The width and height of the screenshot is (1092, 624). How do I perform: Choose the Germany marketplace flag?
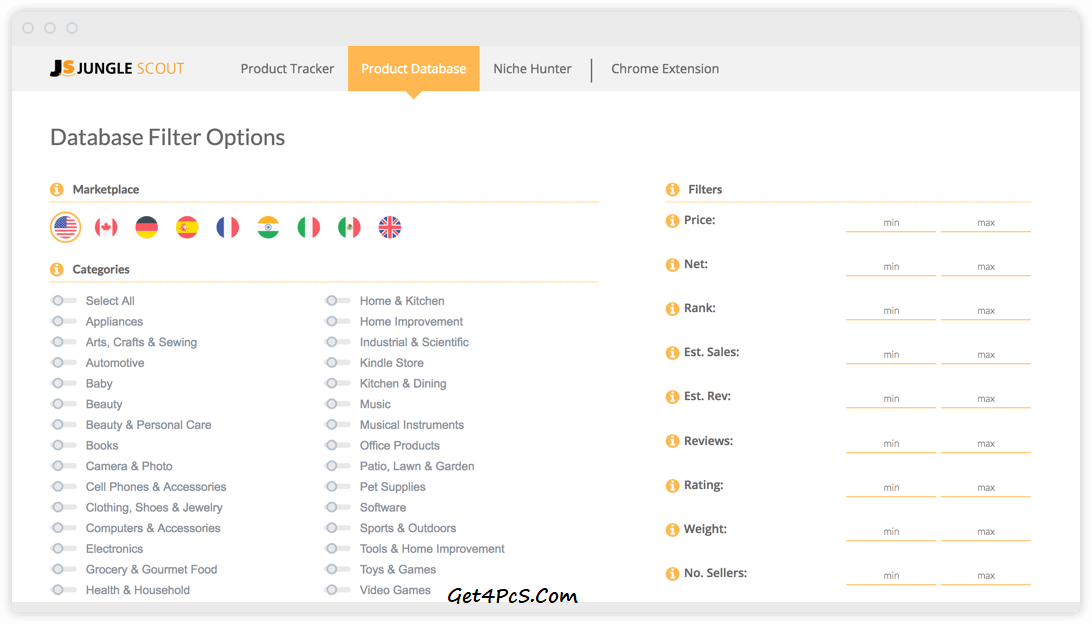[x=147, y=228]
